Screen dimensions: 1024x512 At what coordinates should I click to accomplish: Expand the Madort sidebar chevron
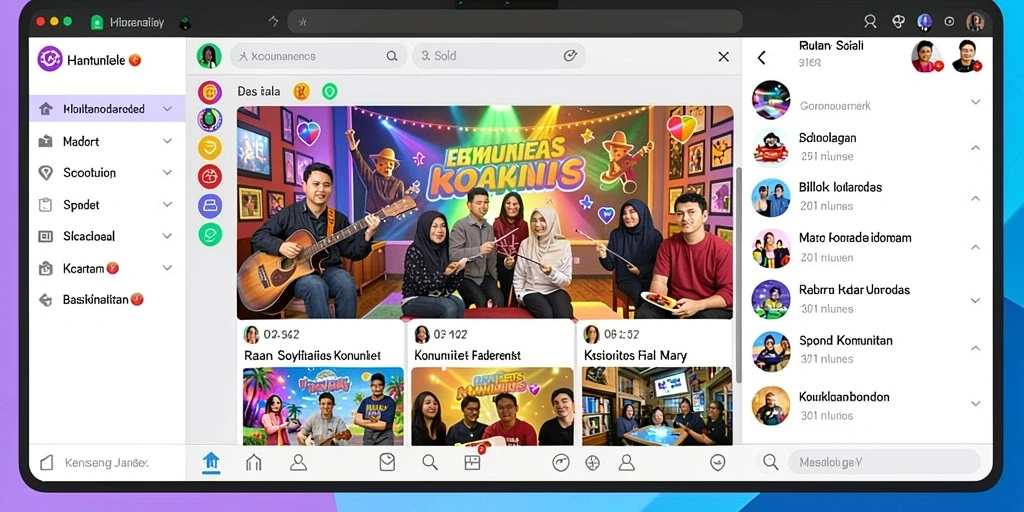(167, 141)
